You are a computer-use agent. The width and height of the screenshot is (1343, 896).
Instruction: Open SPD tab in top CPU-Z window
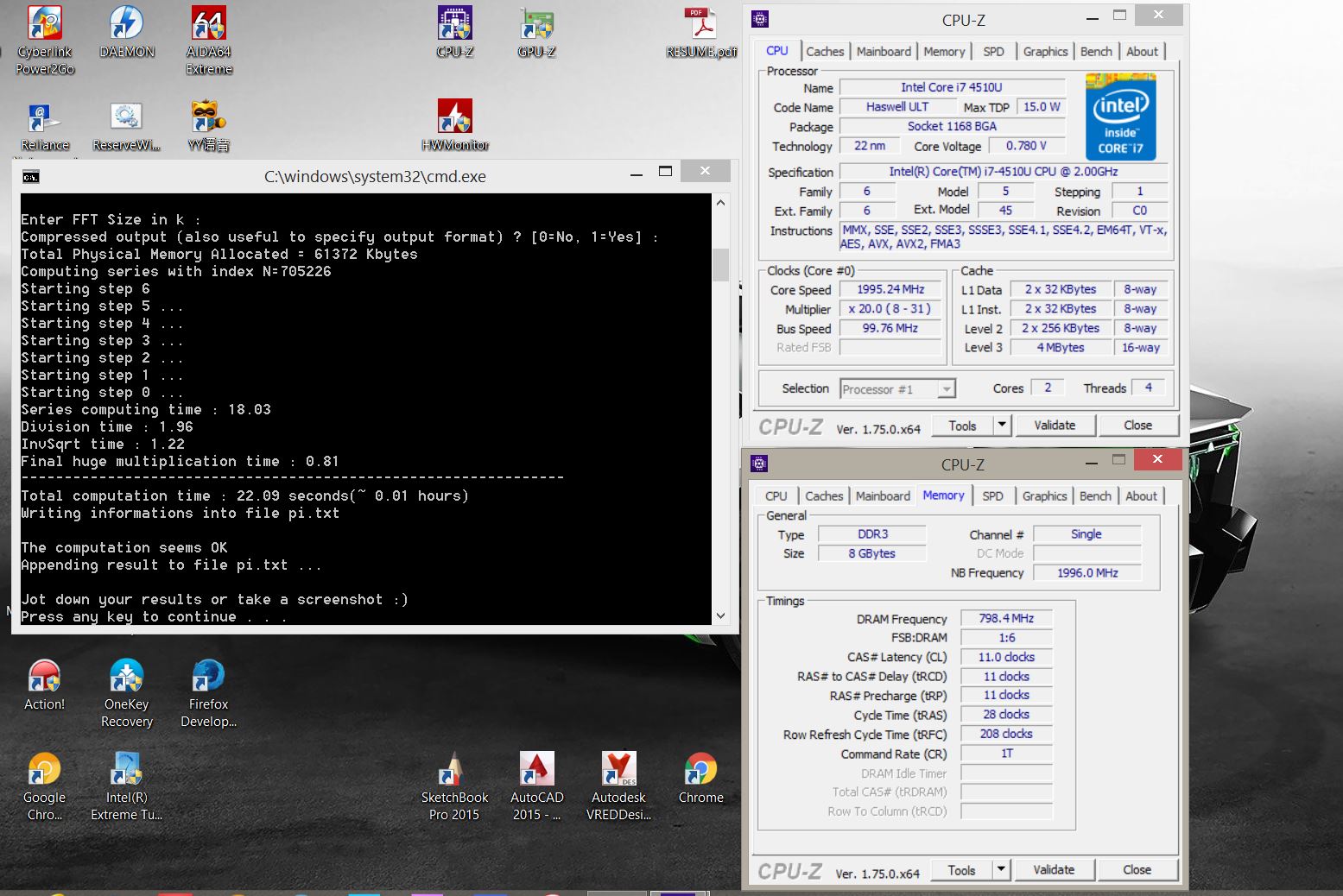pos(993,52)
